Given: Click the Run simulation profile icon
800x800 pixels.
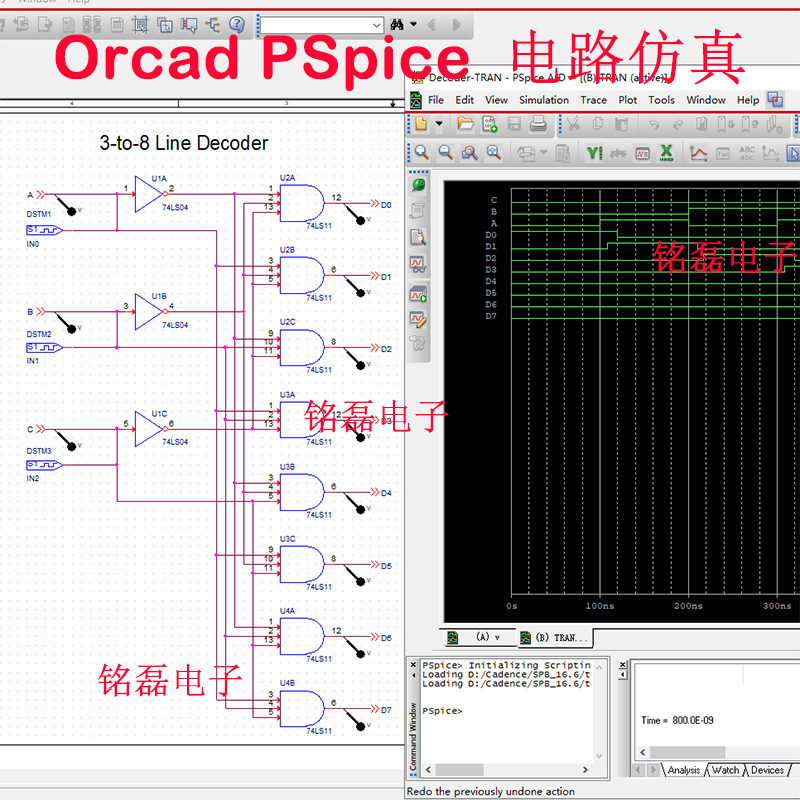Looking at the screenshot, I should tap(418, 294).
